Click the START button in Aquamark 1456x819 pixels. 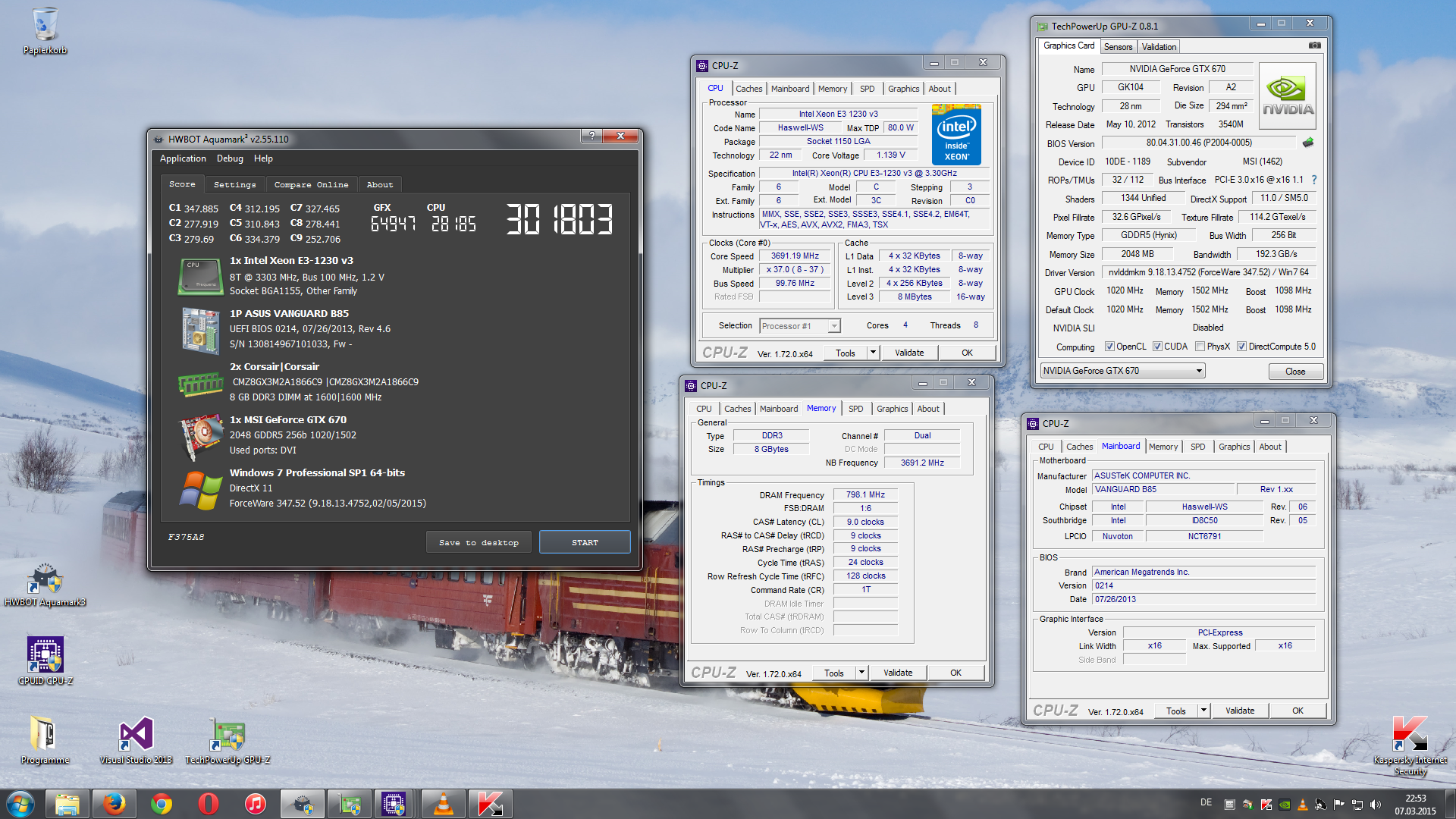585,542
